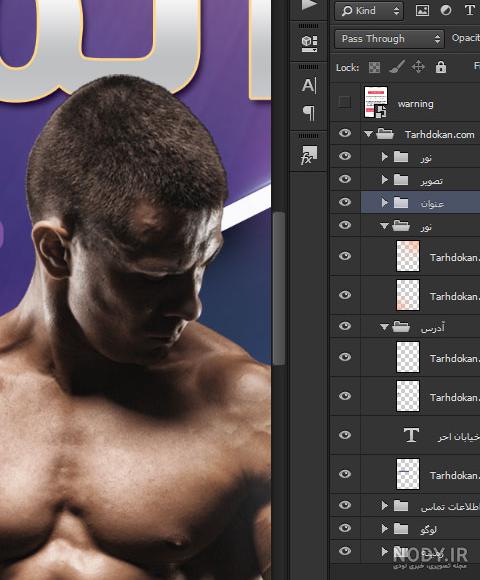Open the Character panel icon

click(309, 85)
